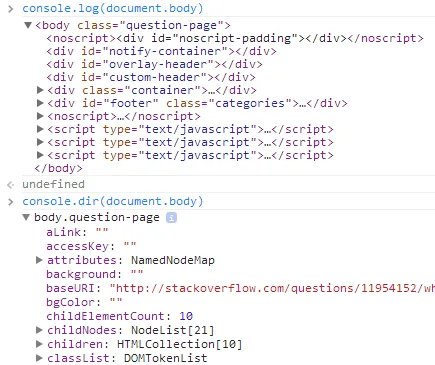The image size is (435, 365).
Task: Click the NamedNodeMap value text
Action: pos(173,260)
